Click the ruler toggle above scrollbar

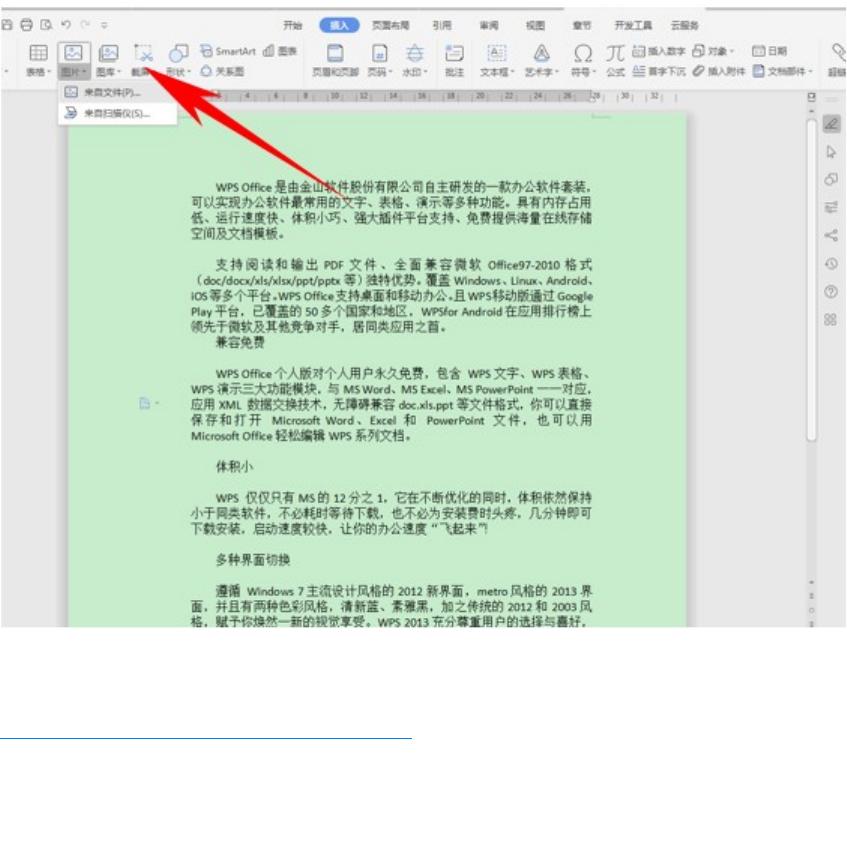[x=812, y=97]
